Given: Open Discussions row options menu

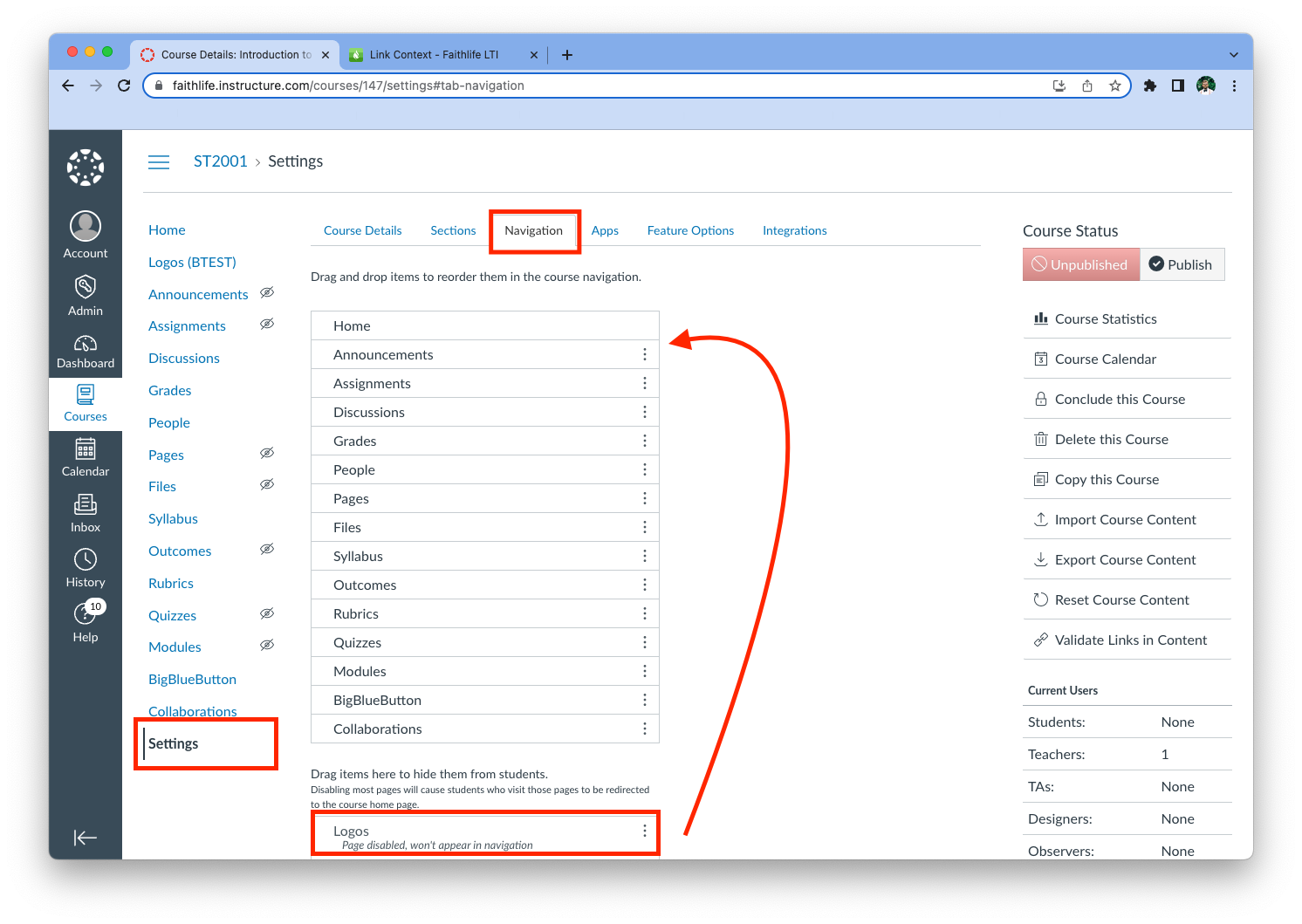Looking at the screenshot, I should point(645,412).
